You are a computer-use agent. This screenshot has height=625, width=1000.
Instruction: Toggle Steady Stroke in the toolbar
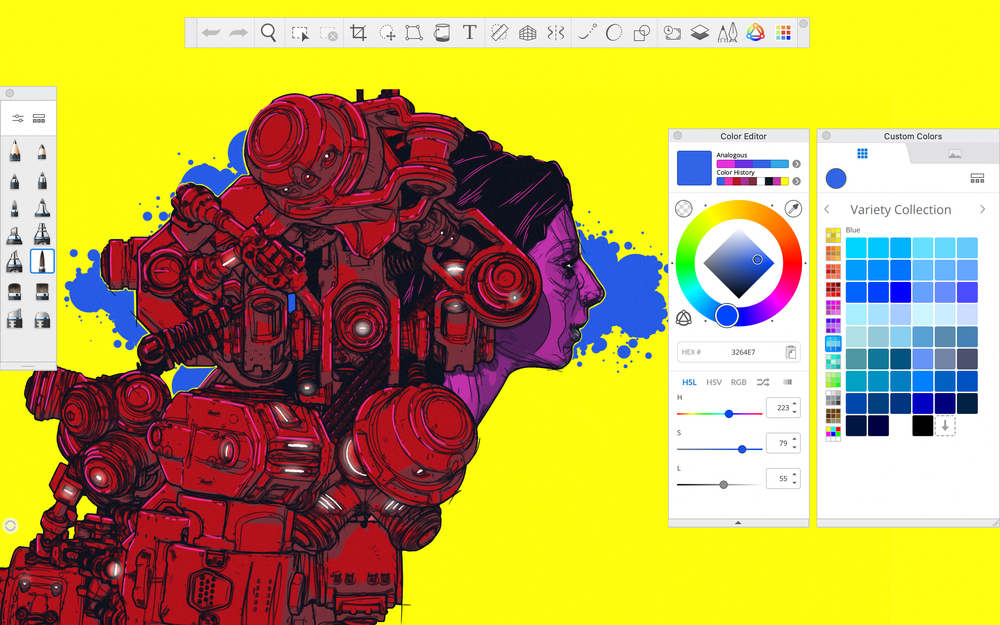pyautogui.click(x=585, y=32)
